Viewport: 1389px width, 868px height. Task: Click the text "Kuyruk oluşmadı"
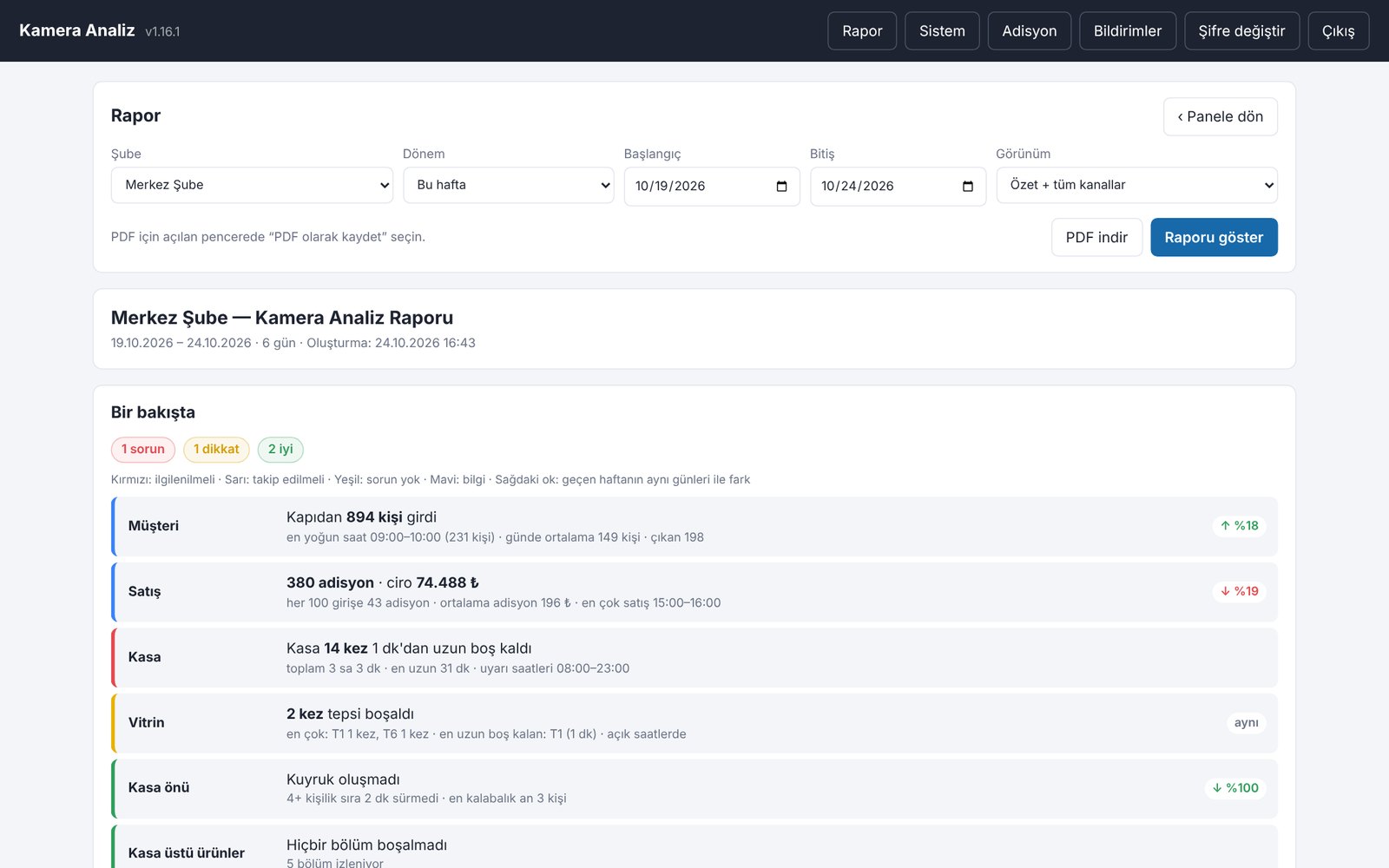(x=343, y=779)
